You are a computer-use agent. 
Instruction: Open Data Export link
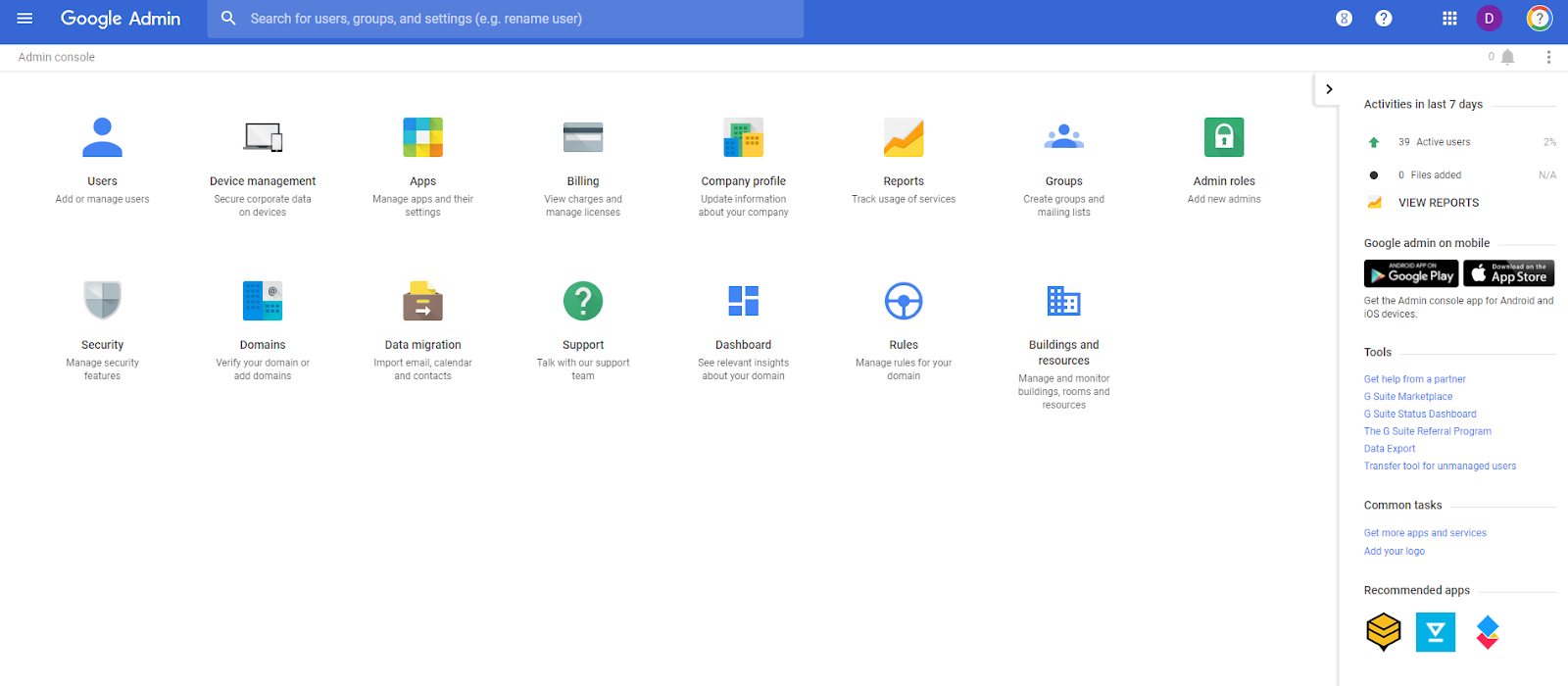coord(1390,449)
